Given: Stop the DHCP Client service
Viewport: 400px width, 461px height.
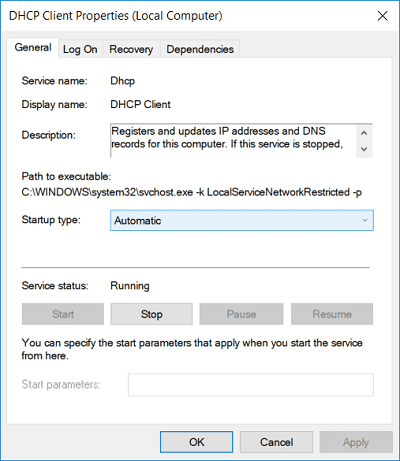Looking at the screenshot, I should tap(152, 314).
